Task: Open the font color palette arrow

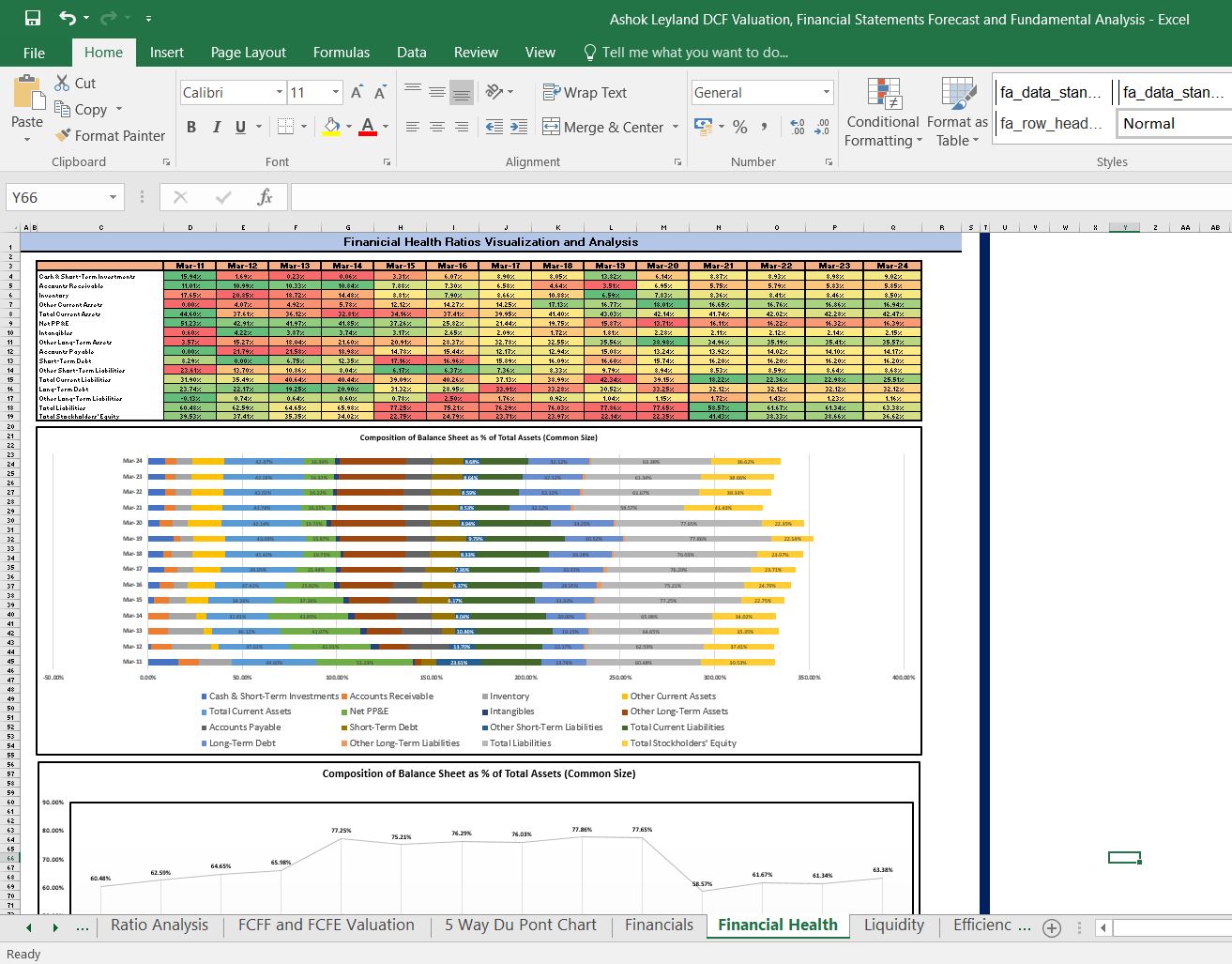Action: 386,127
